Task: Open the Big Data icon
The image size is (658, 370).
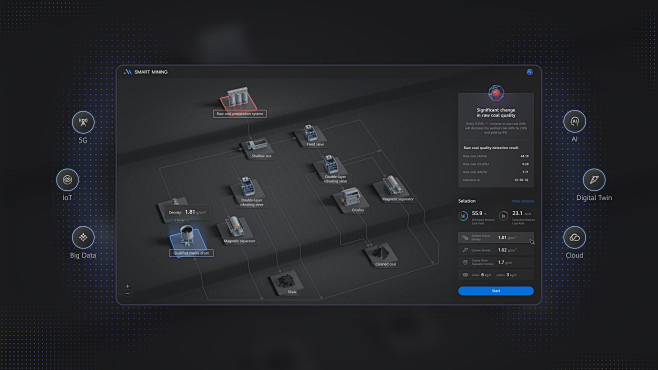Action: (x=83, y=237)
